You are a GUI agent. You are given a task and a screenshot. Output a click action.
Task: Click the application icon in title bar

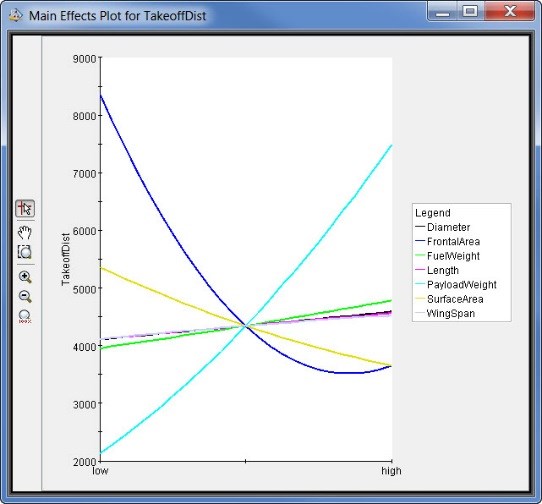15,15
